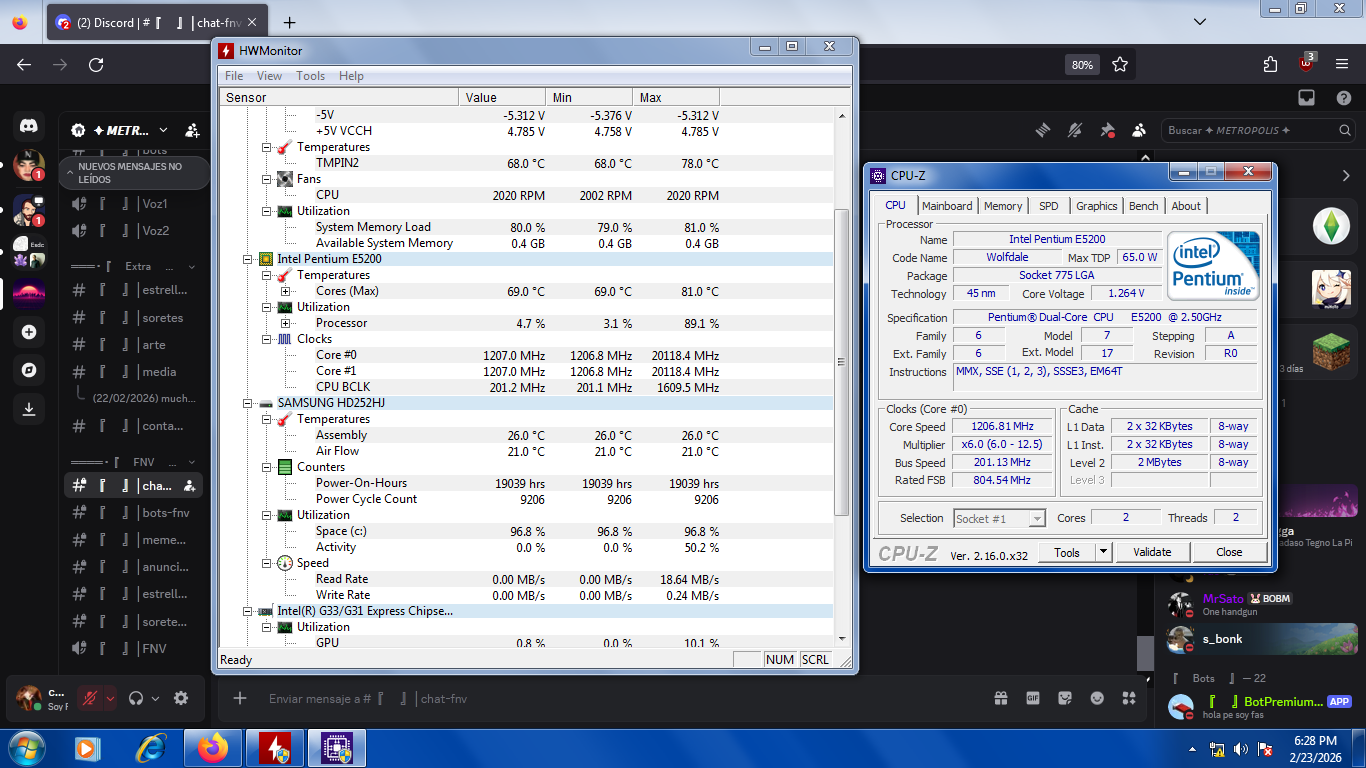Click the HWMonitor taskbar icon
Viewport: 1366px width, 768px height.
(275, 748)
